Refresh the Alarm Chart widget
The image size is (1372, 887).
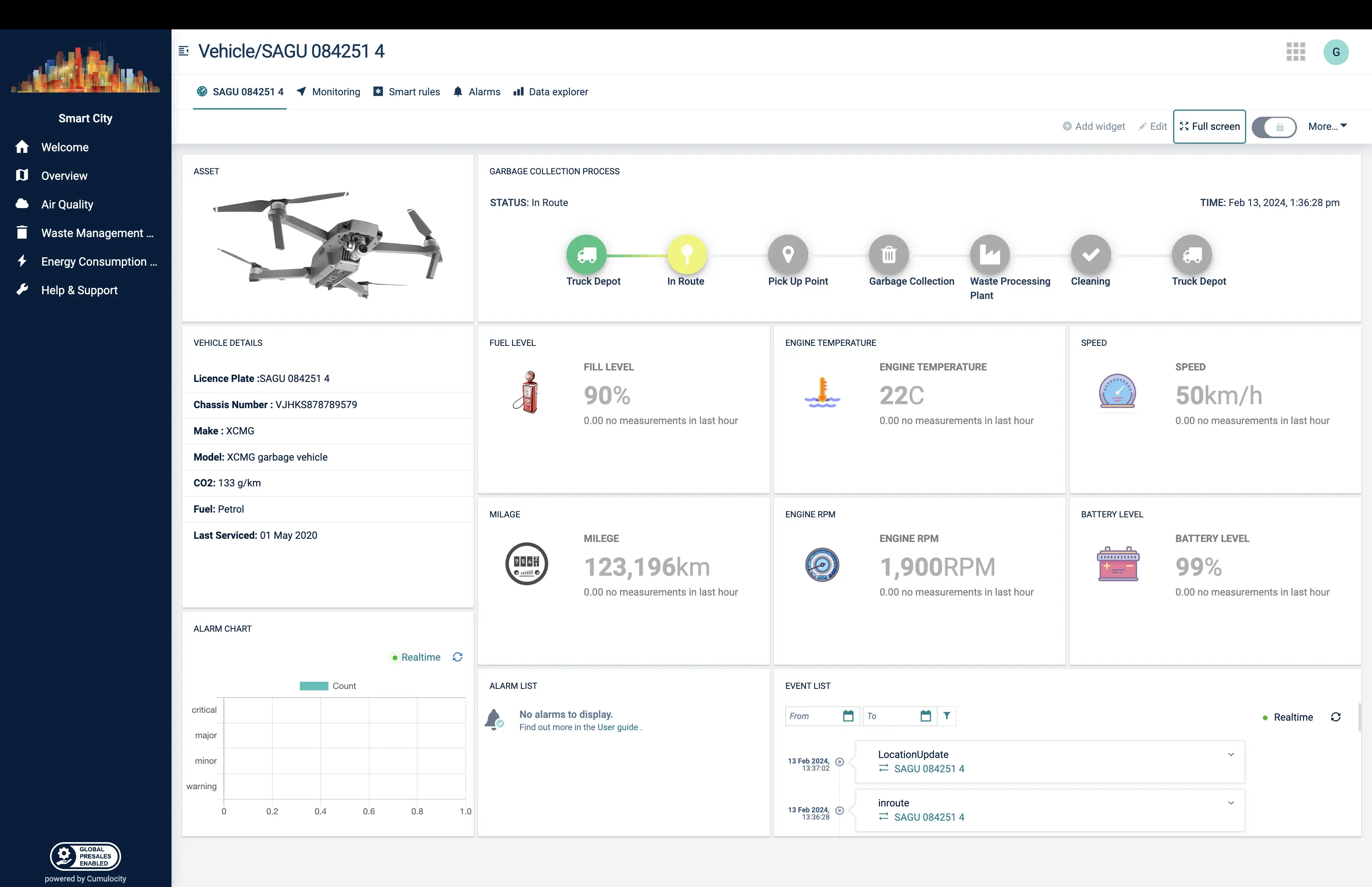(458, 657)
